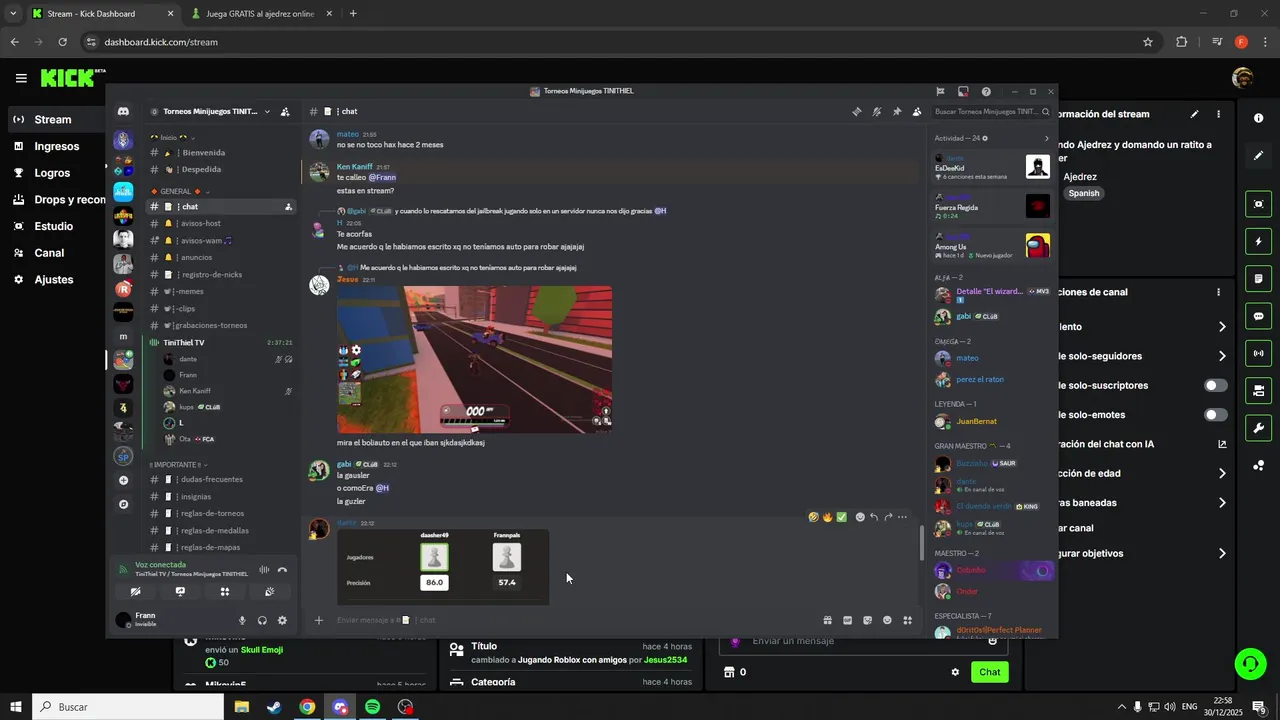Open Discord inbox icon in title bar

[x=963, y=91]
